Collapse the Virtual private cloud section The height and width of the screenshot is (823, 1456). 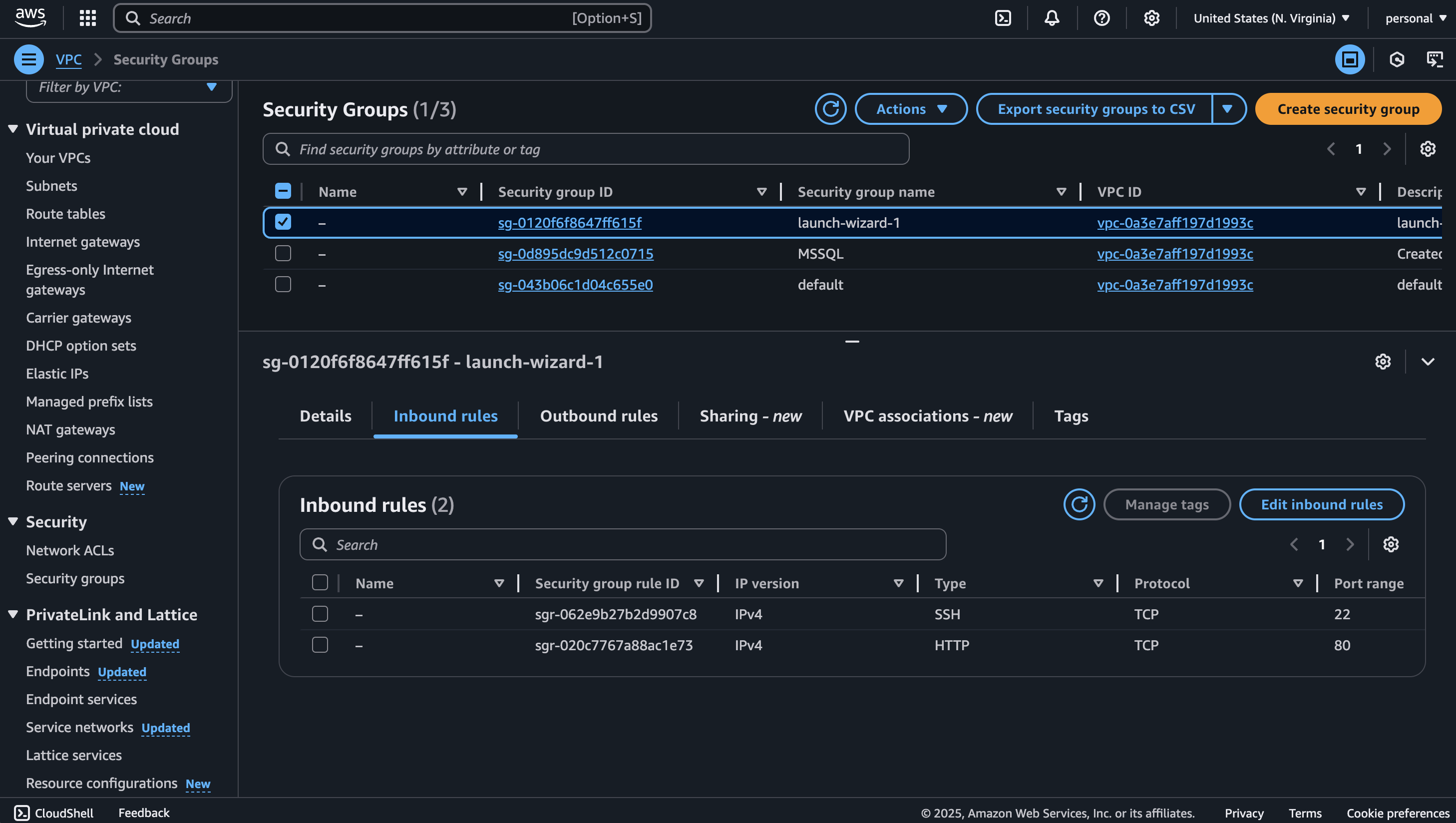[x=13, y=129]
